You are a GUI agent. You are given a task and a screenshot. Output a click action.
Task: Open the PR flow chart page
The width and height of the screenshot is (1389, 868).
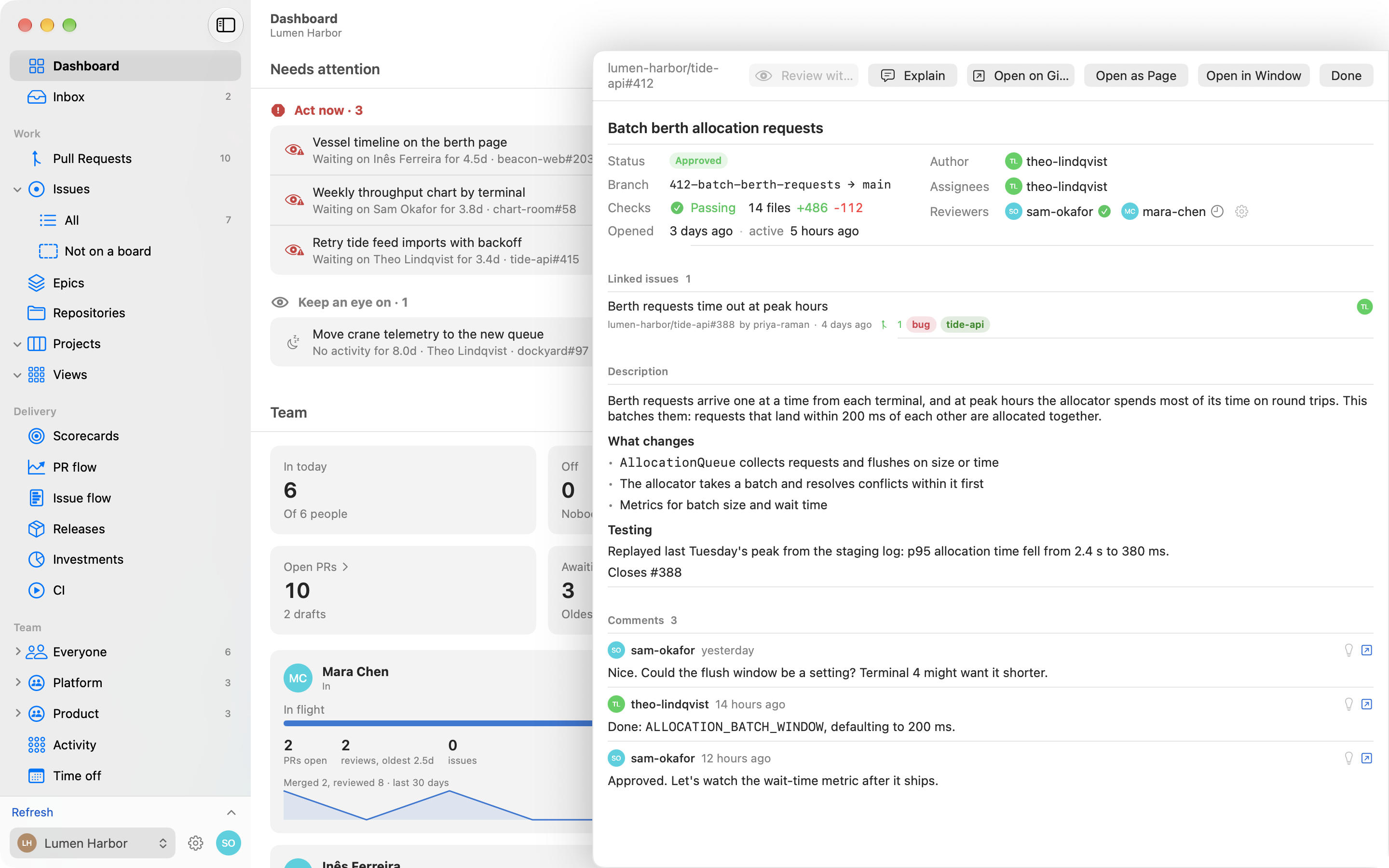tap(125, 467)
